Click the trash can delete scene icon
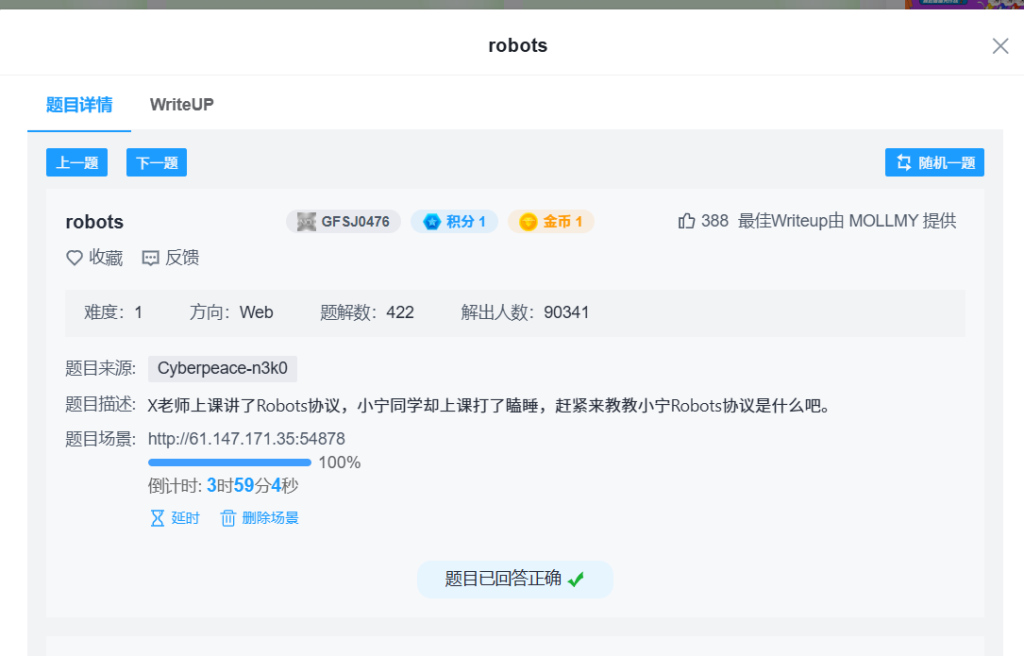The height and width of the screenshot is (656, 1024). click(x=228, y=518)
